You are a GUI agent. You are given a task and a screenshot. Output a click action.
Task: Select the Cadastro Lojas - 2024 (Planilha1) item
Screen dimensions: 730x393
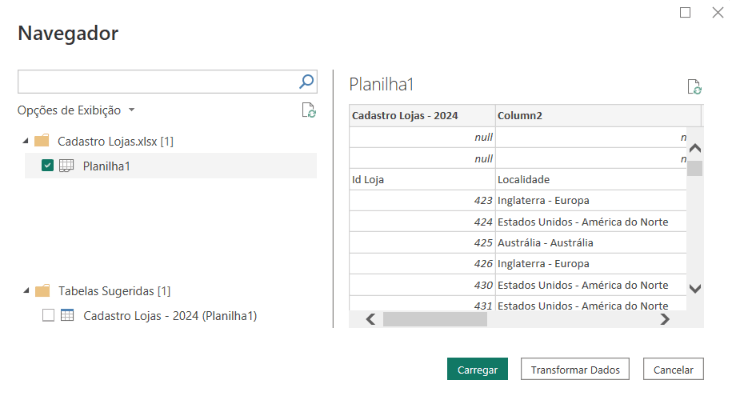pos(170,316)
